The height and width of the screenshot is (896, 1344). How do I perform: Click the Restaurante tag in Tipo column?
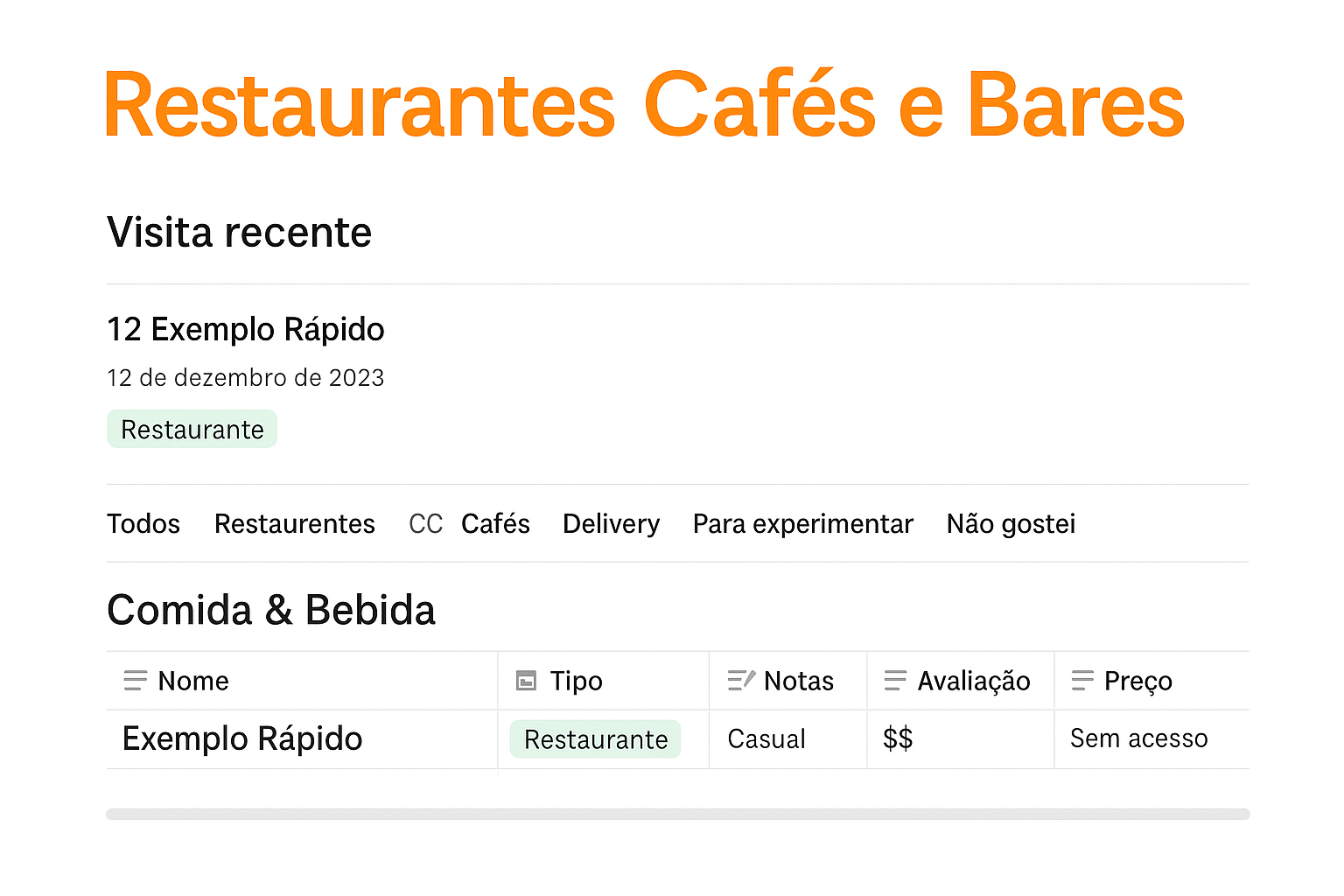coord(596,739)
